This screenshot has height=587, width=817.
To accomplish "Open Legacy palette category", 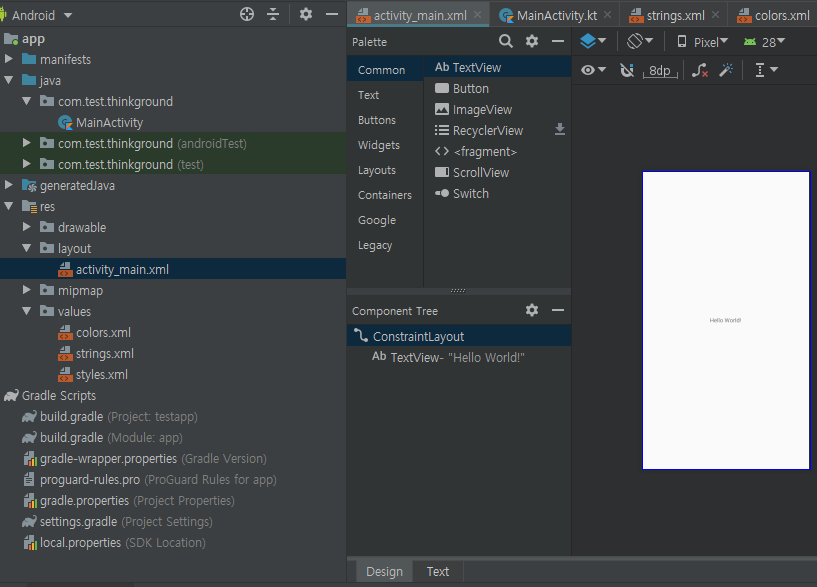I will [385, 245].
